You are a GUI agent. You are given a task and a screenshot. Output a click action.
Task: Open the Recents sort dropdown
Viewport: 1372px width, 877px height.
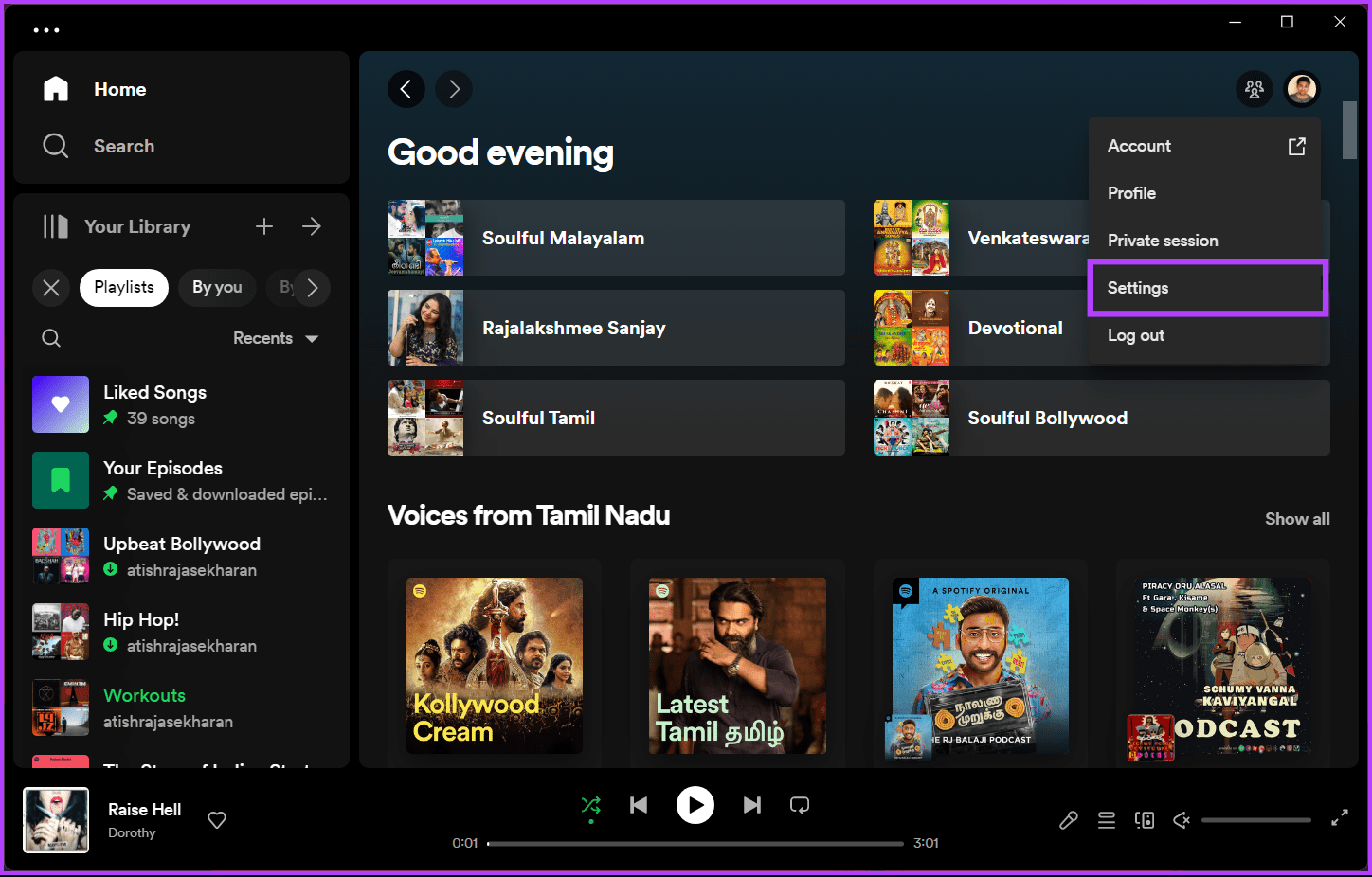click(276, 338)
